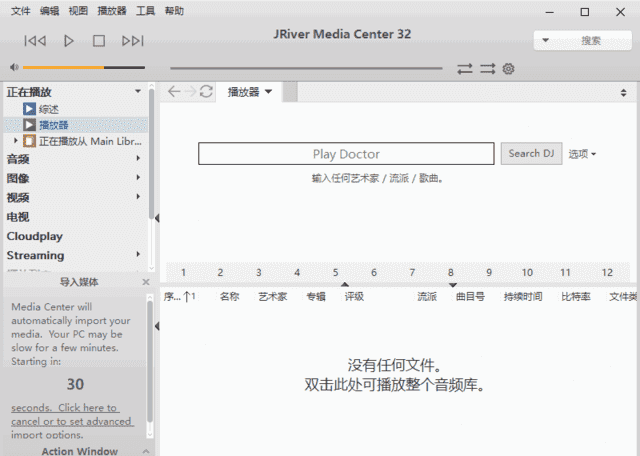640x456 pixels.
Task: Open the 工具 menu
Action: coord(145,11)
